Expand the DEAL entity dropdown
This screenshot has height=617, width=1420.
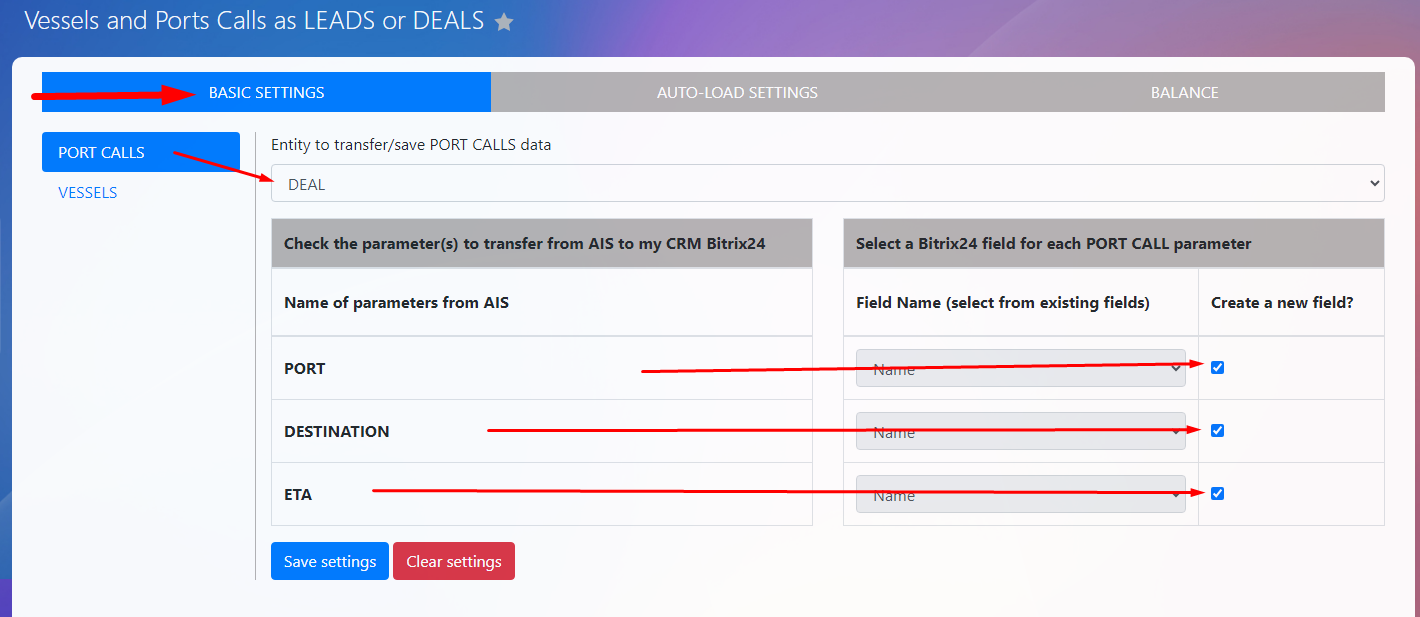pyautogui.click(x=827, y=184)
